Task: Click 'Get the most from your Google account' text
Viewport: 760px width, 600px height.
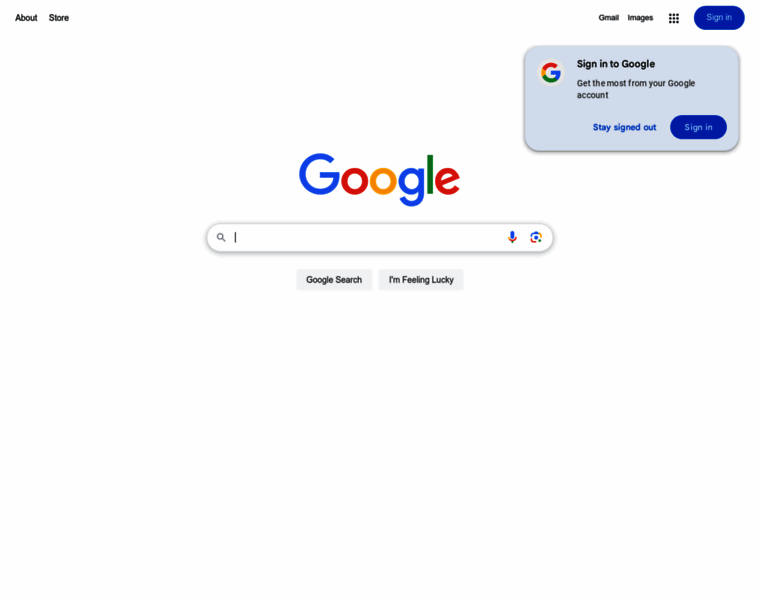Action: 635,89
